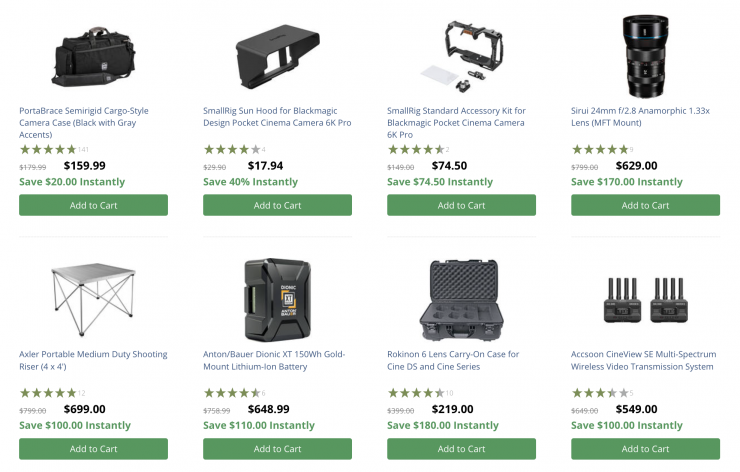The height and width of the screenshot is (472, 740).
Task: Open the SmallRig Sun Hood product image
Action: click(278, 57)
